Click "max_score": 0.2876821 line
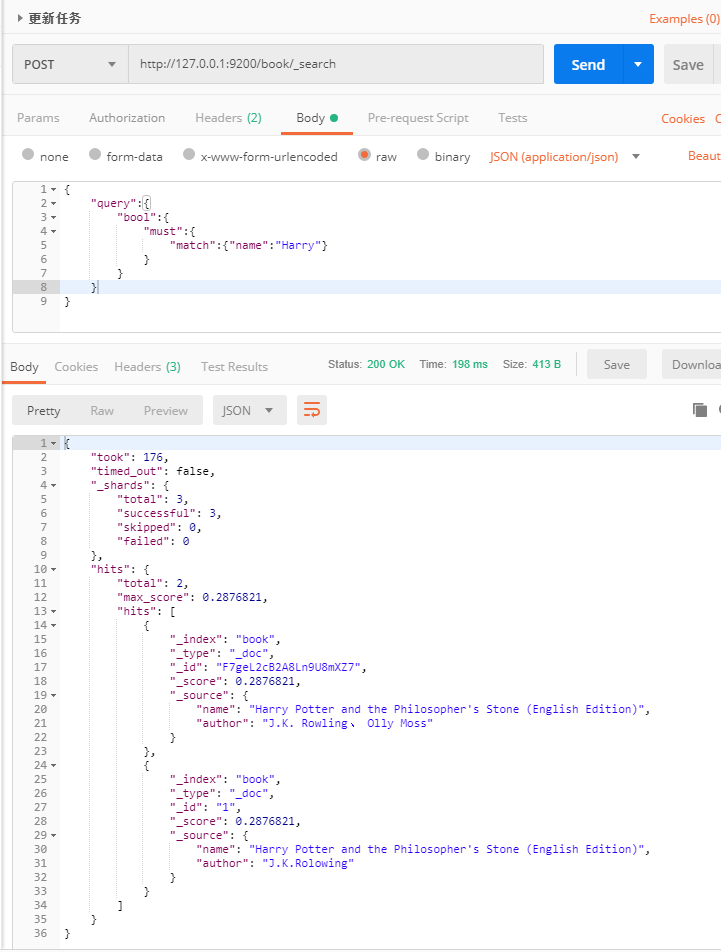 click(192, 597)
